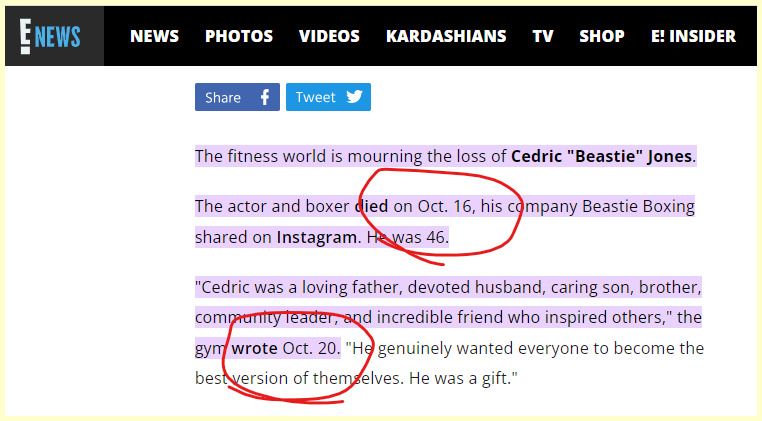Image resolution: width=762 pixels, height=421 pixels.
Task: Open the VIDEOS menu item
Action: (329, 36)
